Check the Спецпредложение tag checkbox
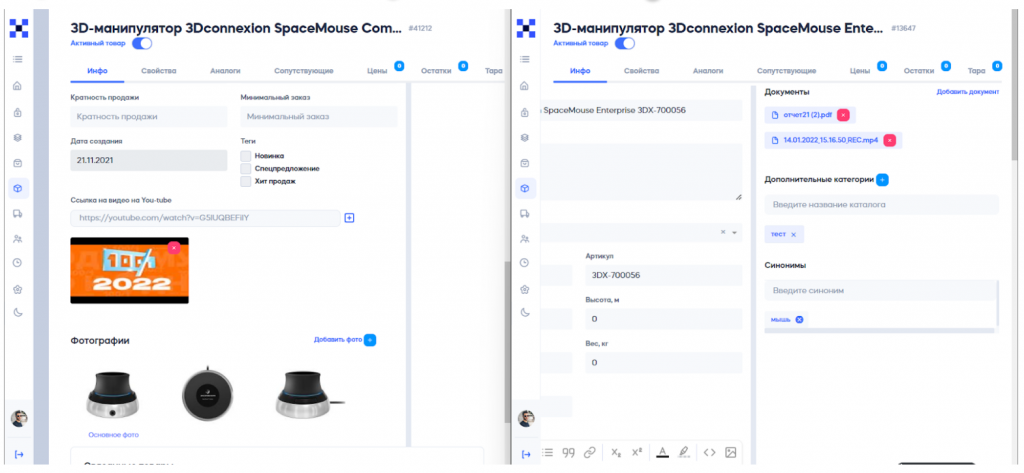 [x=246, y=168]
